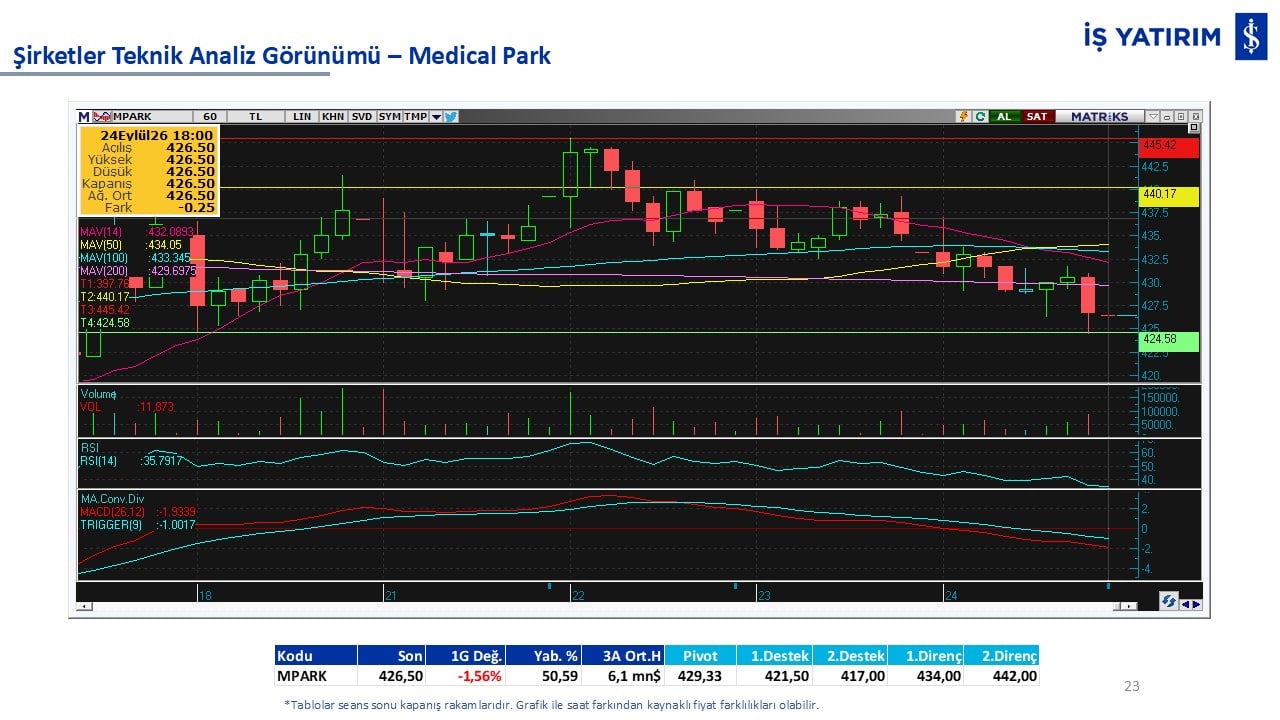Toggle the KHN chart option
Screen dimensions: 1280x720
click(x=333, y=117)
